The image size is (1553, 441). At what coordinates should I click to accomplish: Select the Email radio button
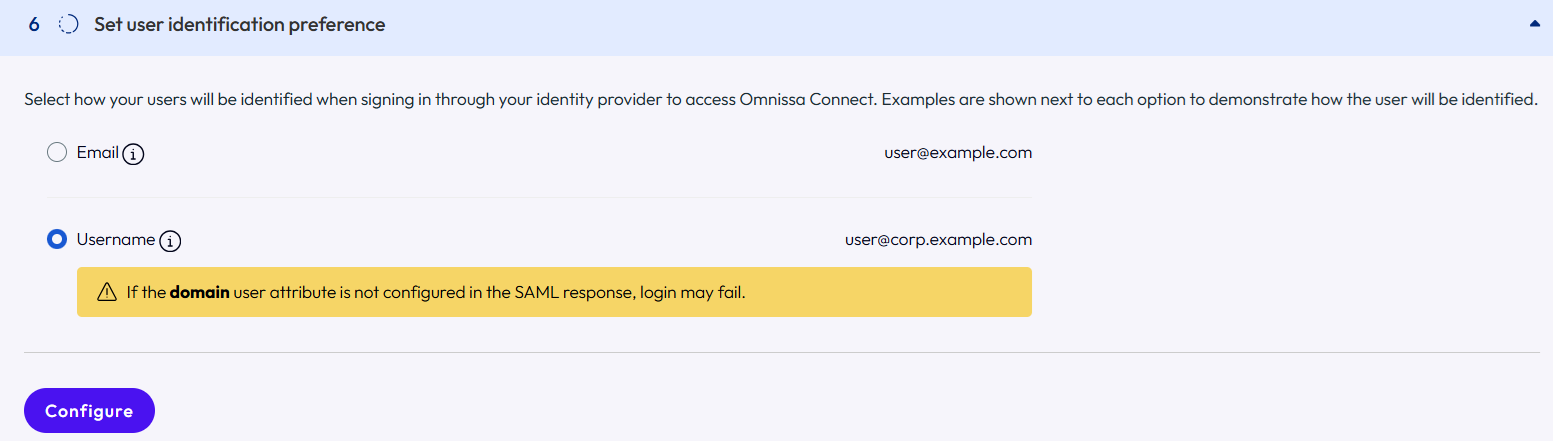click(57, 153)
